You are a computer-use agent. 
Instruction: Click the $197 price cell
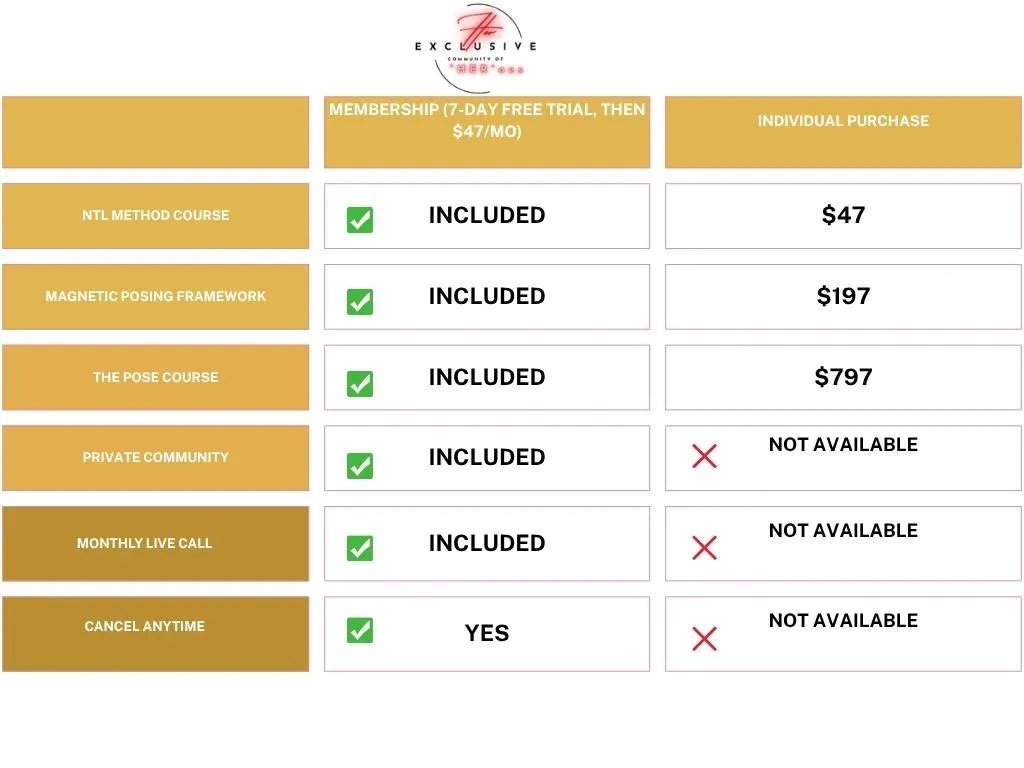tap(843, 296)
